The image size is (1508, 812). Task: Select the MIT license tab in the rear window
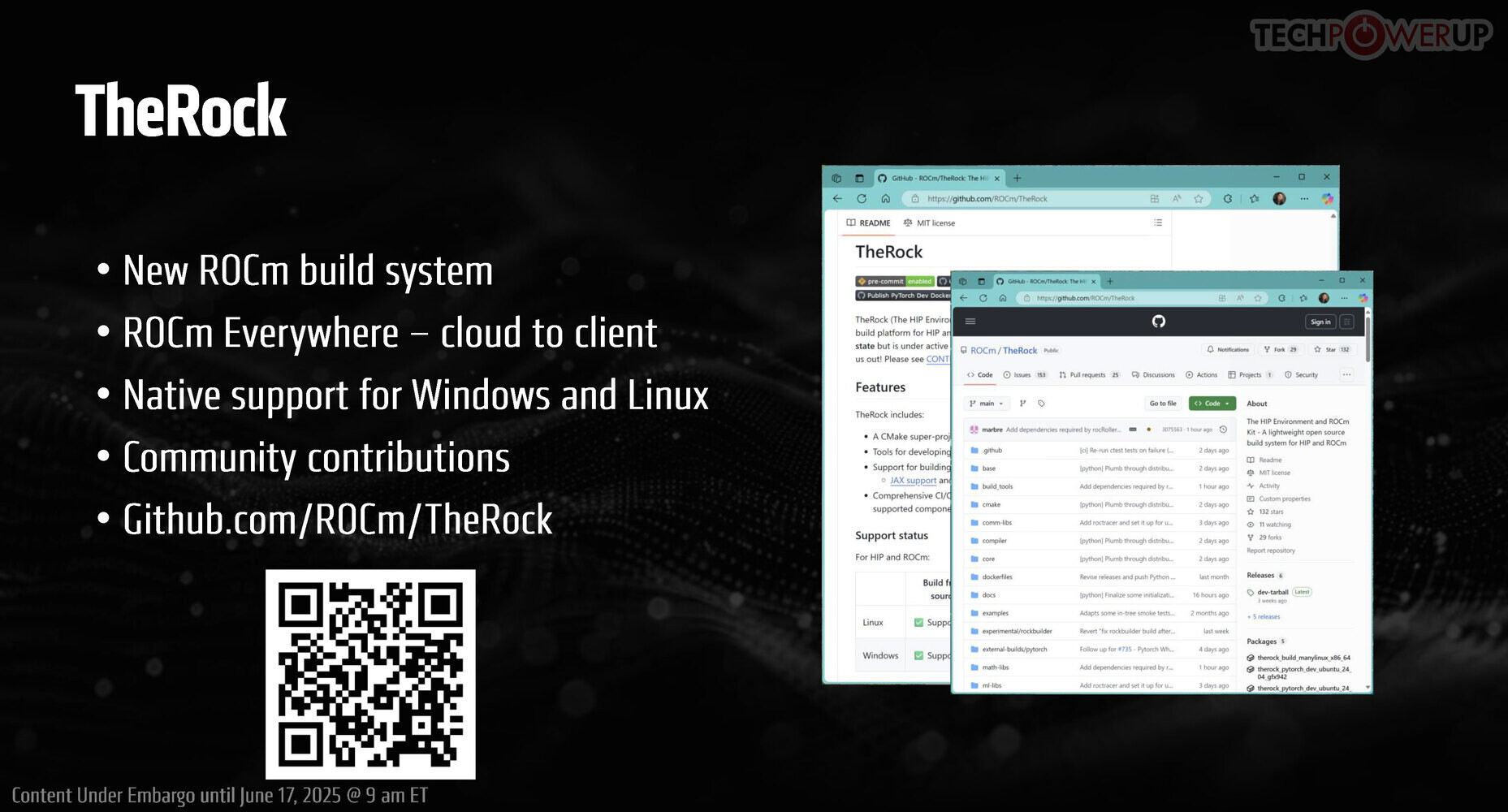[x=929, y=222]
